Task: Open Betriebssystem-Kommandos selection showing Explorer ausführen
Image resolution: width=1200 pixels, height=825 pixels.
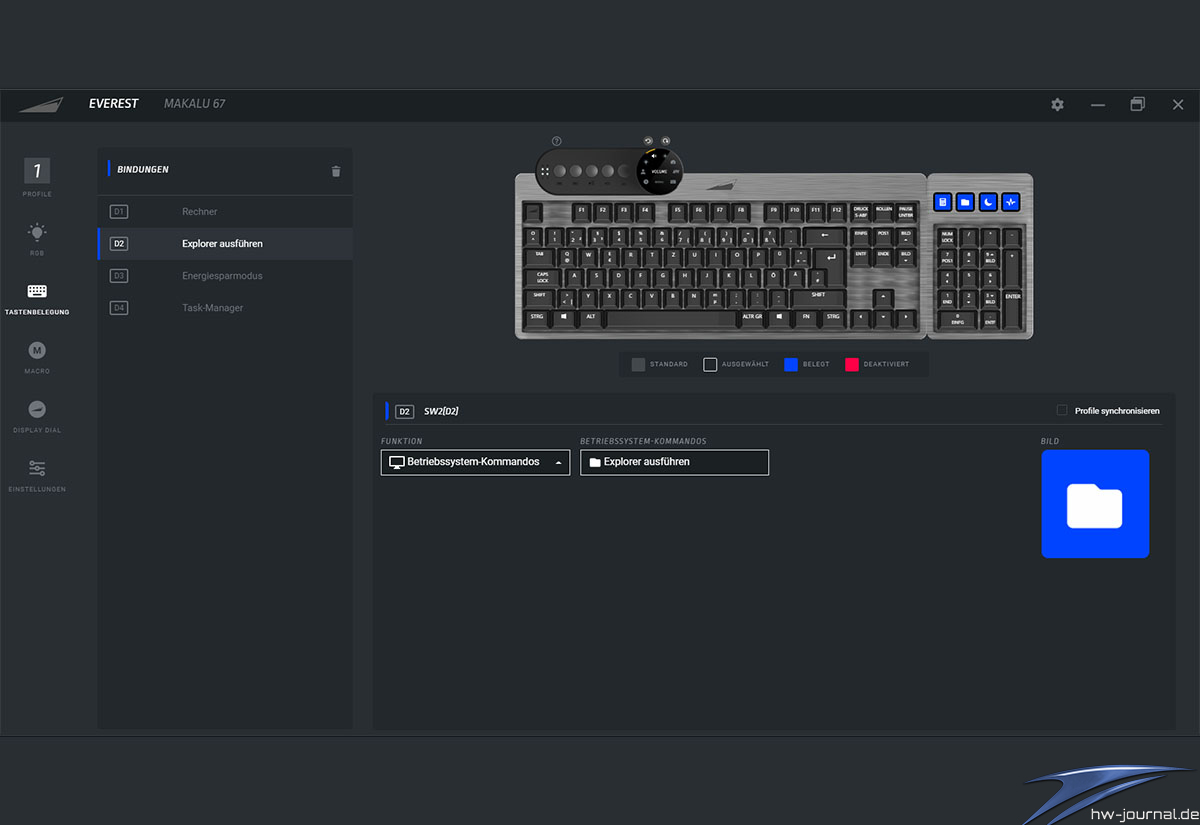Action: click(674, 462)
